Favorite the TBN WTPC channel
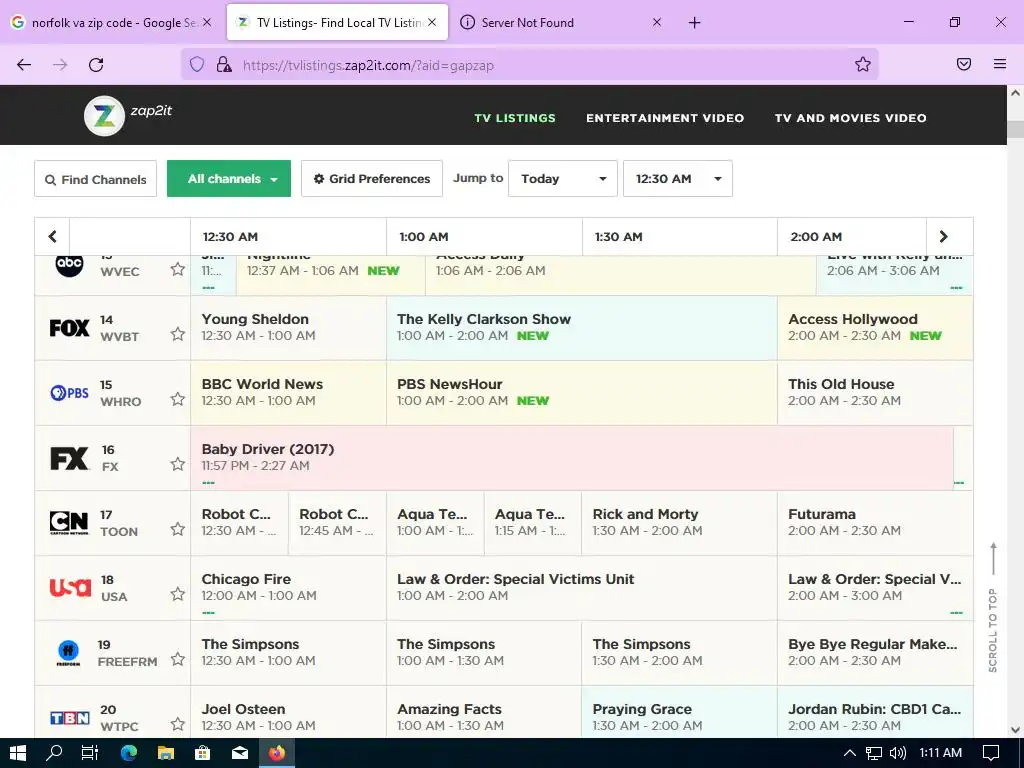The height and width of the screenshot is (768, 1024). coord(178,724)
